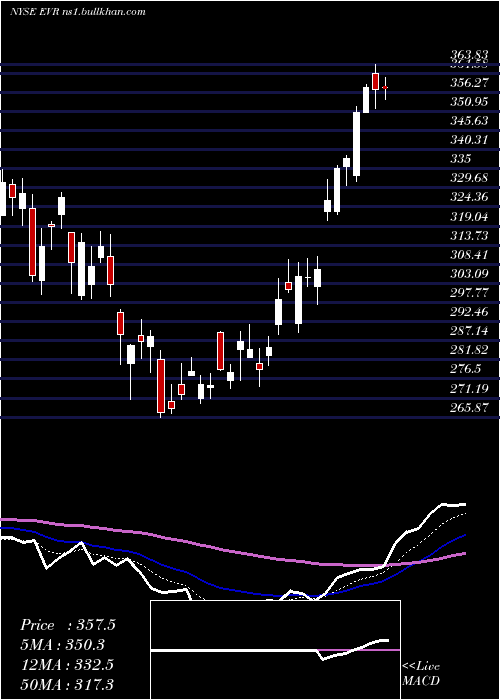The height and width of the screenshot is (700, 500).
Task: Click the 50MA : 317.3 readout
Action: pyautogui.click(x=67, y=684)
